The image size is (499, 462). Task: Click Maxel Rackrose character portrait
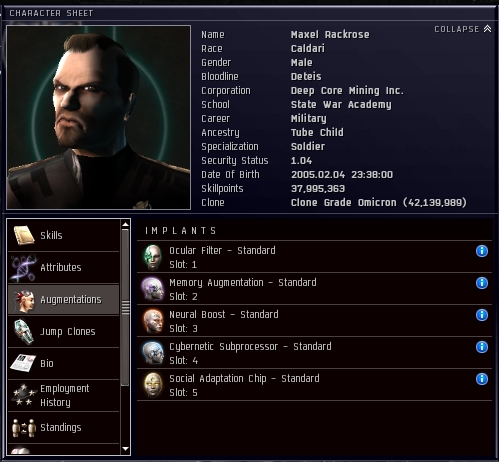pyautogui.click(x=99, y=117)
